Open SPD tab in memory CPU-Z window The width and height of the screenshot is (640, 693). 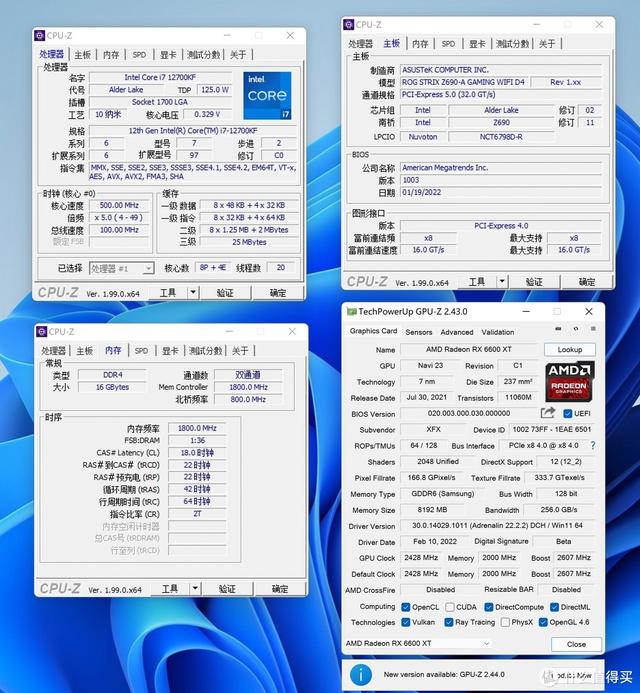[141, 350]
